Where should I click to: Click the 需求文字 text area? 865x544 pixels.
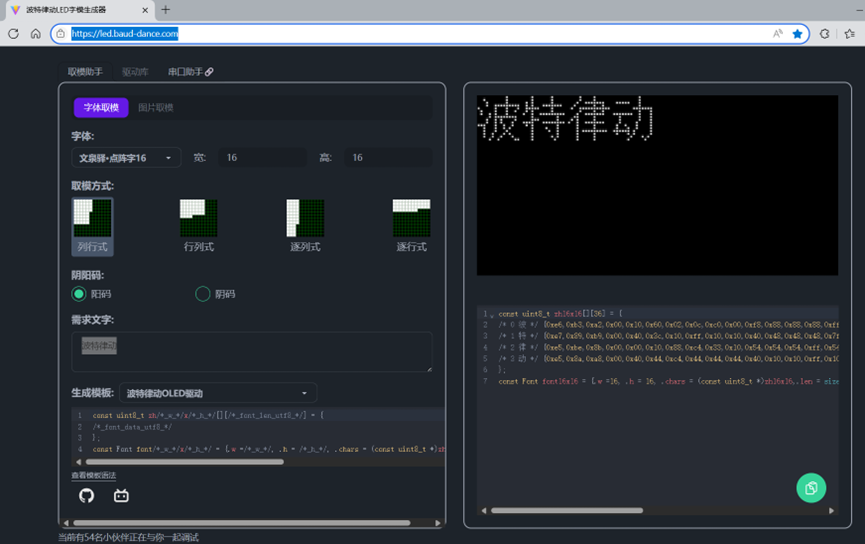tap(252, 352)
